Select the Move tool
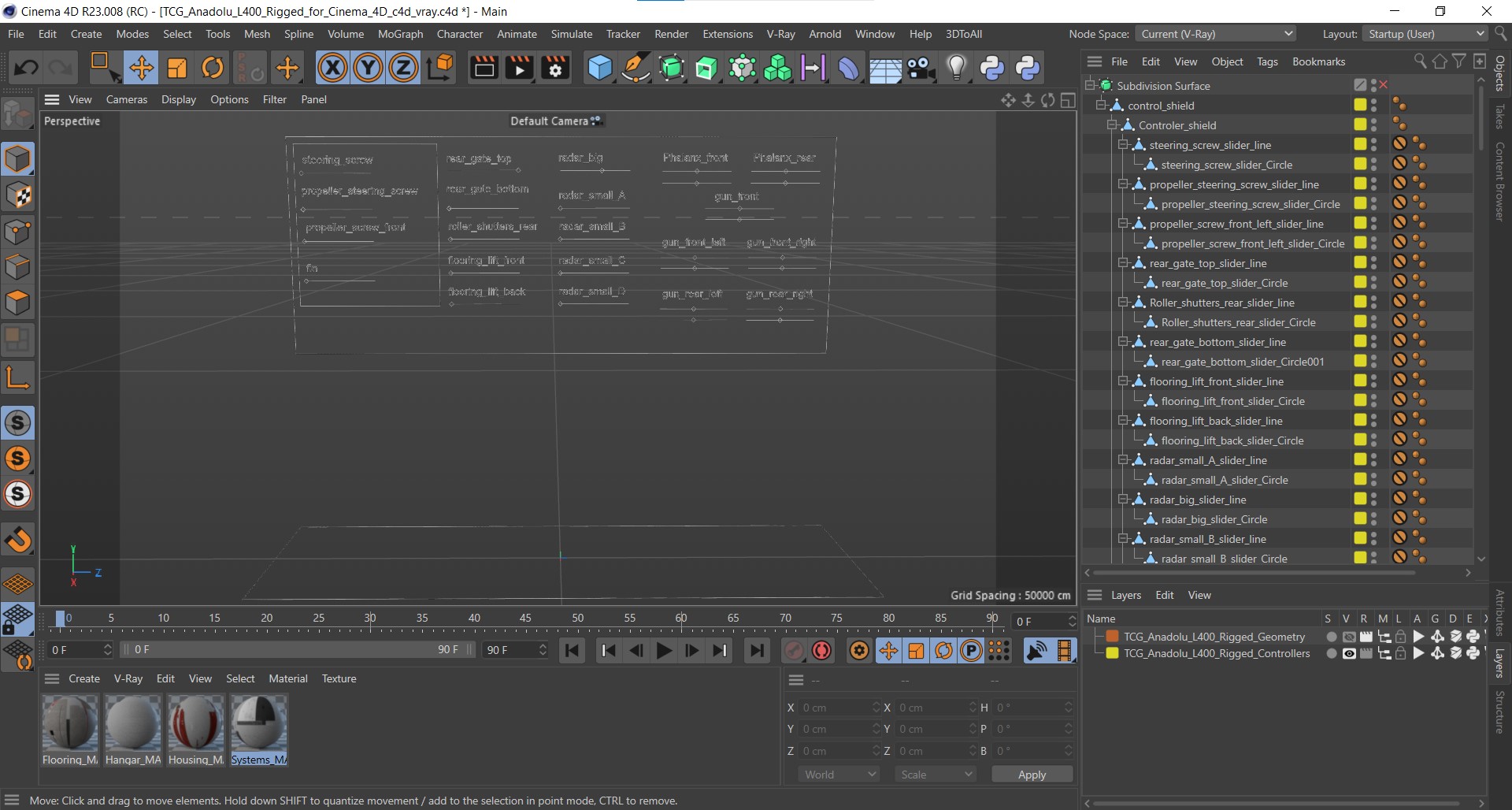The width and height of the screenshot is (1512, 810). click(x=142, y=68)
